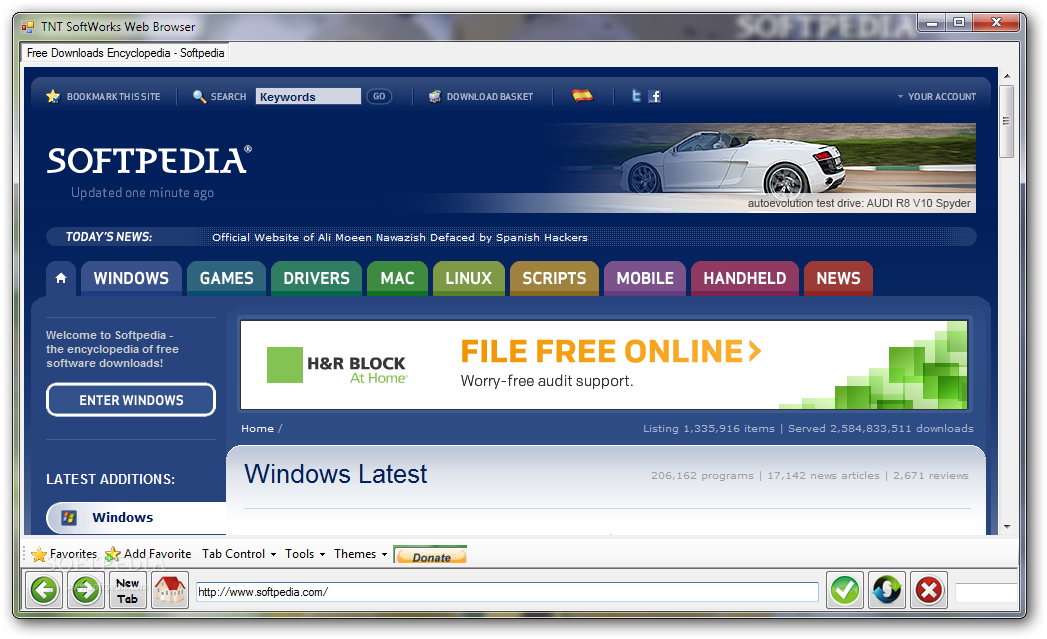The height and width of the screenshot is (639, 1047).
Task: Click Add Favorite
Action: (148, 554)
